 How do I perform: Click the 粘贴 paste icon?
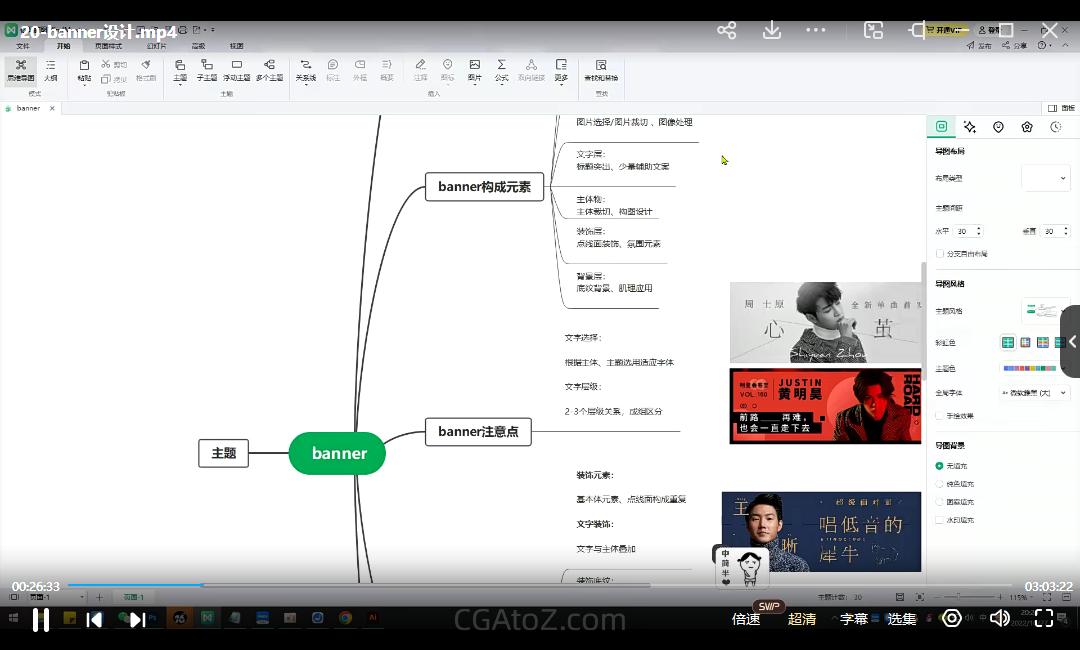84,69
